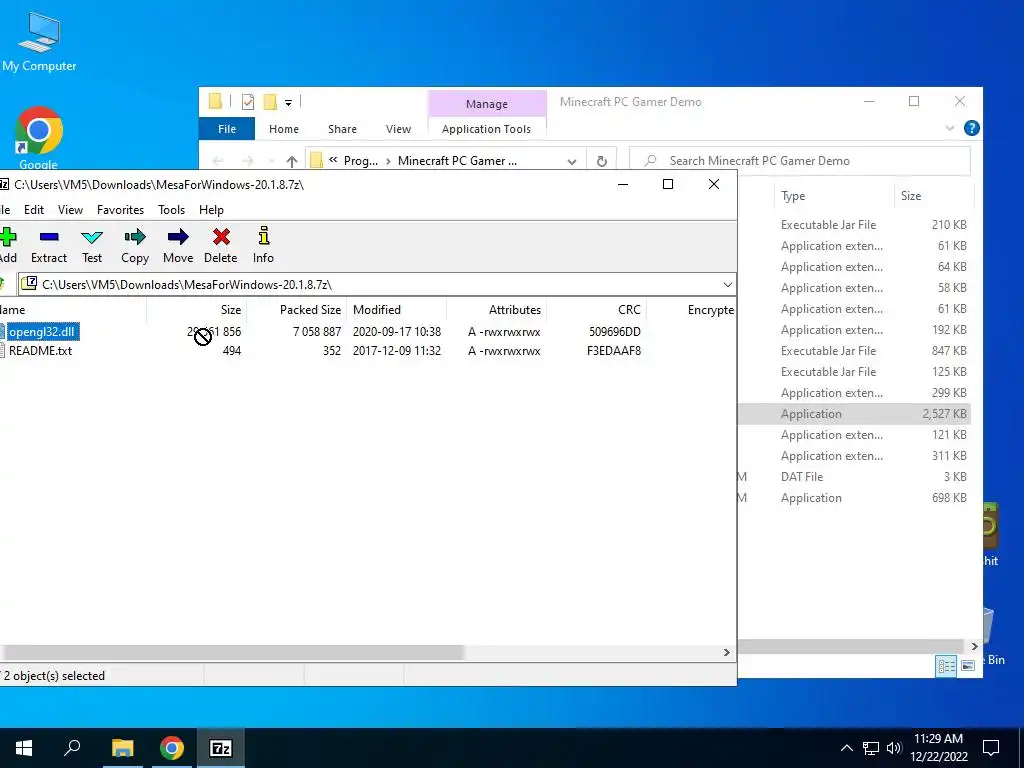Screen dimensions: 1024x768
Task: Click the 7-Zip horizontal scrollbar thumb
Action: pyautogui.click(x=232, y=652)
